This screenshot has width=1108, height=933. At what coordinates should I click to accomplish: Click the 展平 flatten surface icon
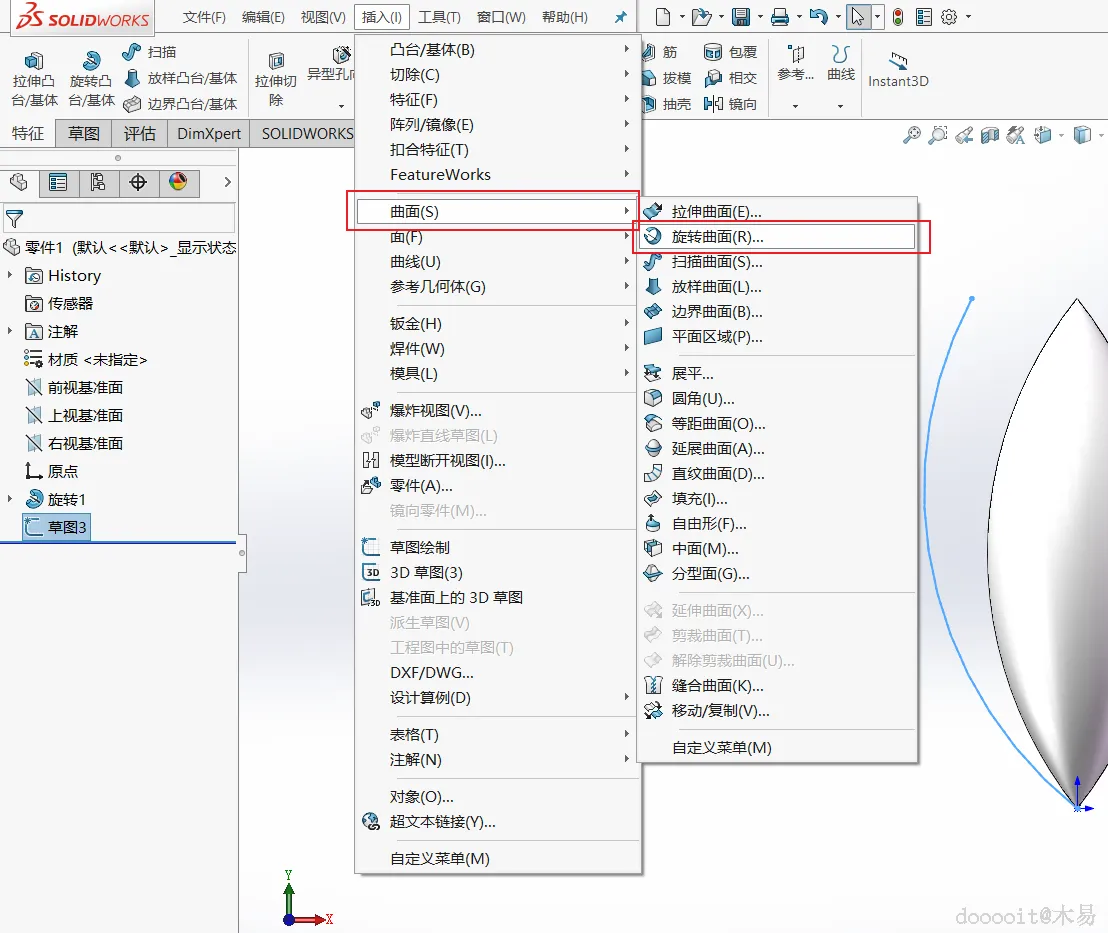[653, 373]
